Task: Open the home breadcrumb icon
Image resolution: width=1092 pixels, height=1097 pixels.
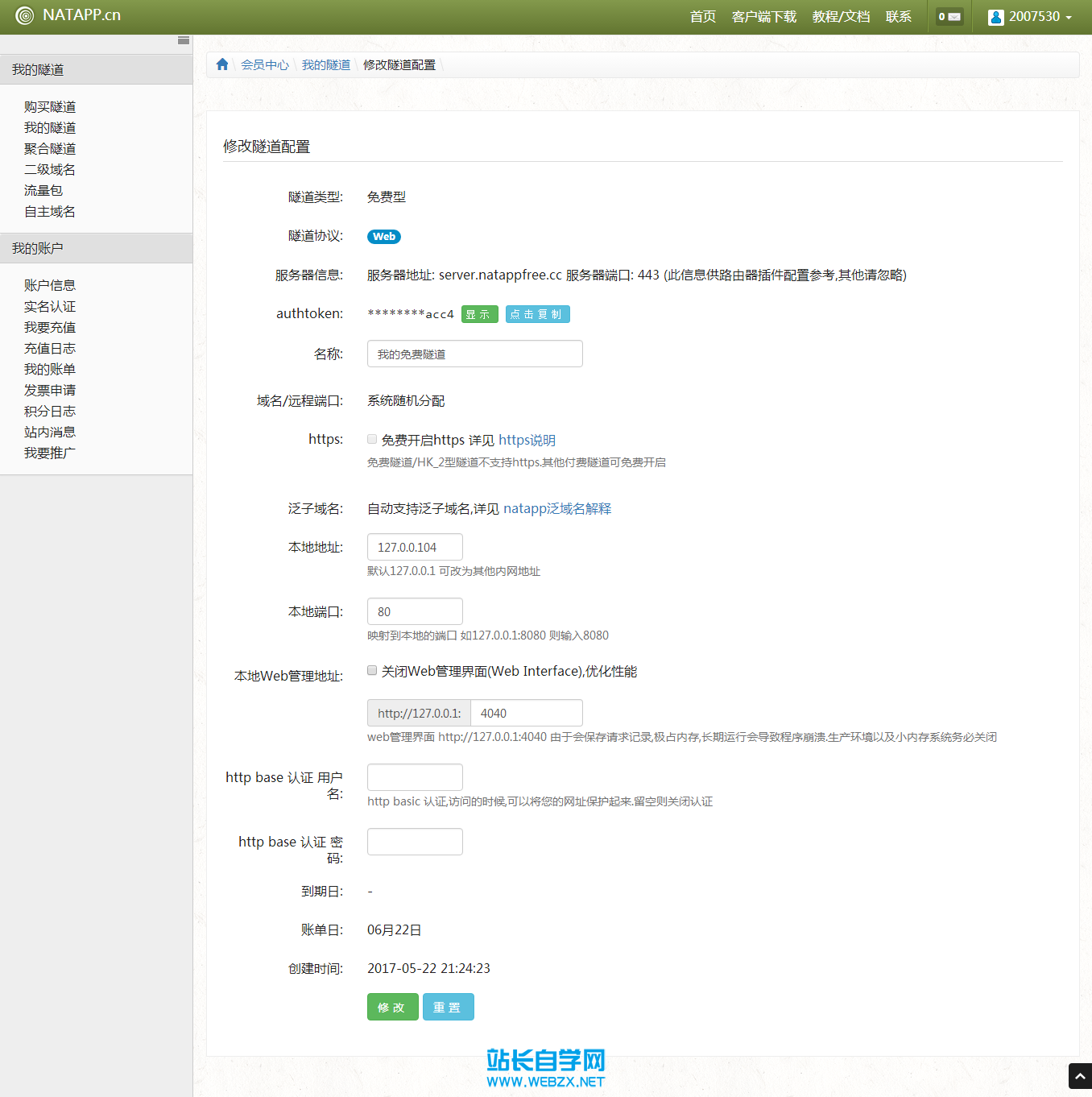Action: point(222,64)
